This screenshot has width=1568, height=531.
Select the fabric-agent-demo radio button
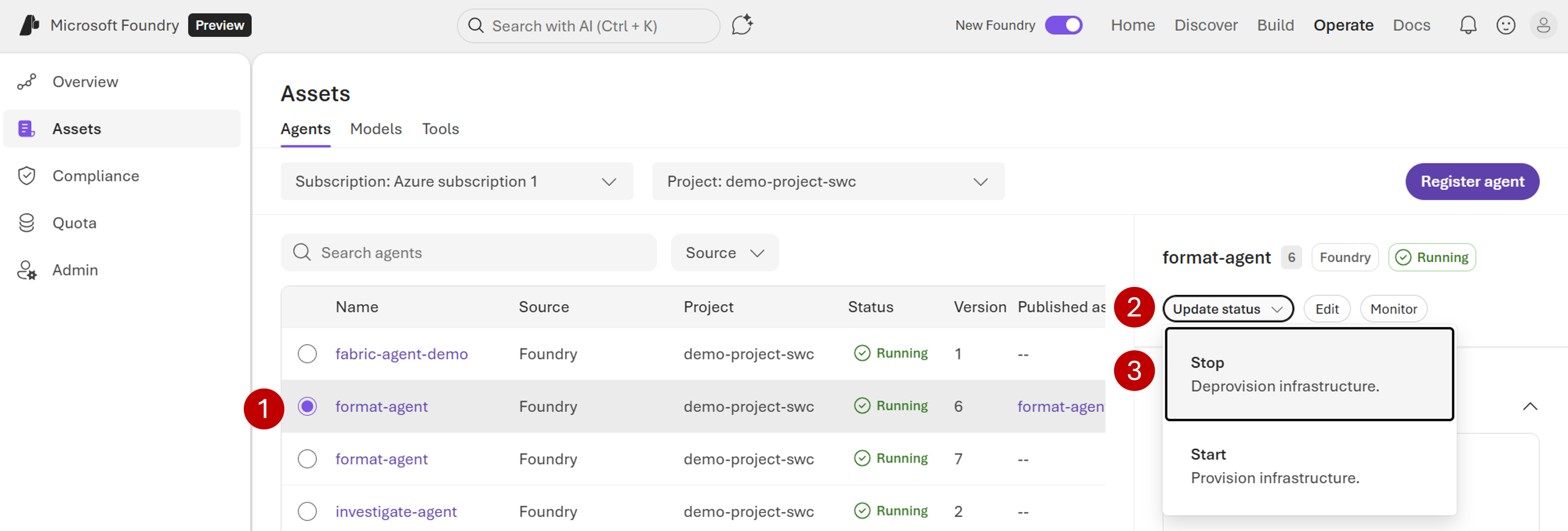308,354
